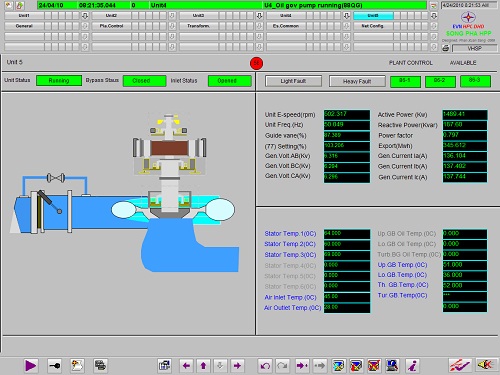
Task: Click the purple play arrow icon
Action: [x=31, y=366]
